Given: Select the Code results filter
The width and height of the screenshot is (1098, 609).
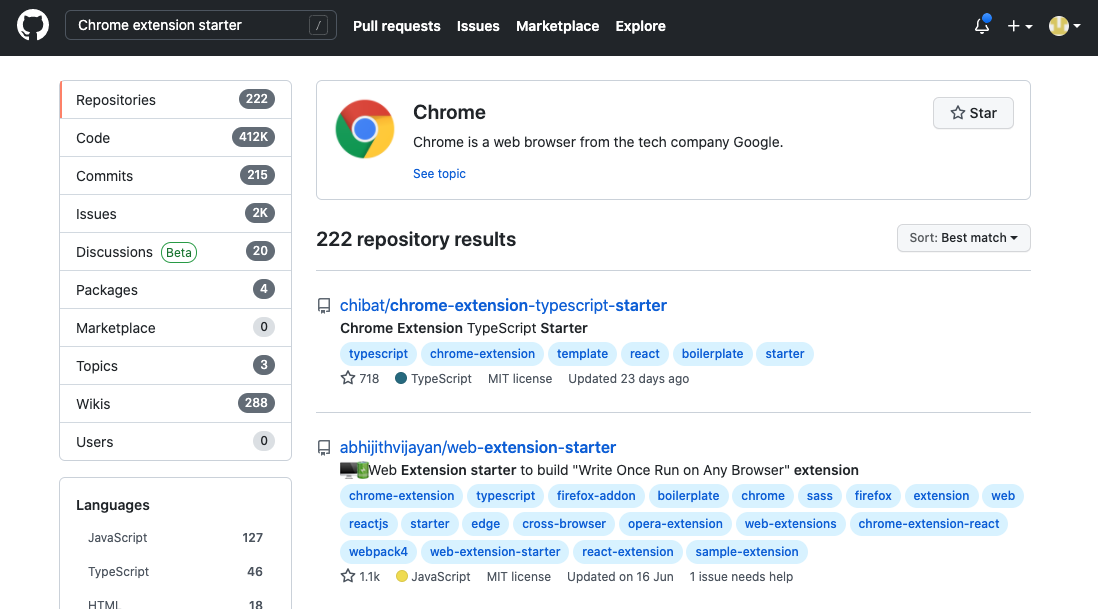Looking at the screenshot, I should (176, 138).
